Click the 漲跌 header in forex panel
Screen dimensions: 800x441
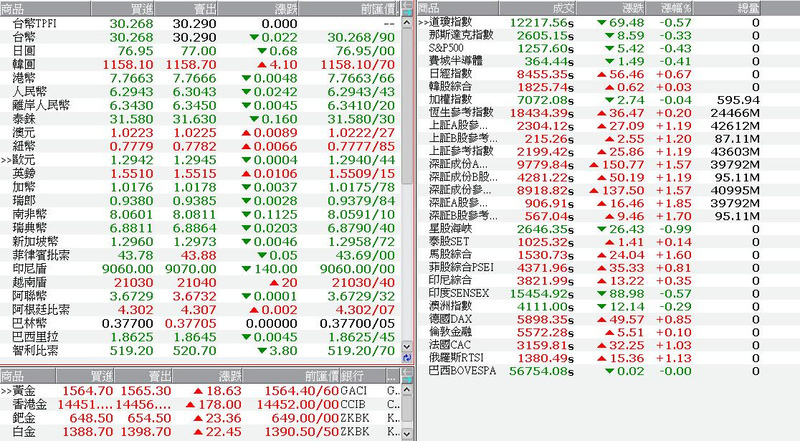click(x=258, y=8)
